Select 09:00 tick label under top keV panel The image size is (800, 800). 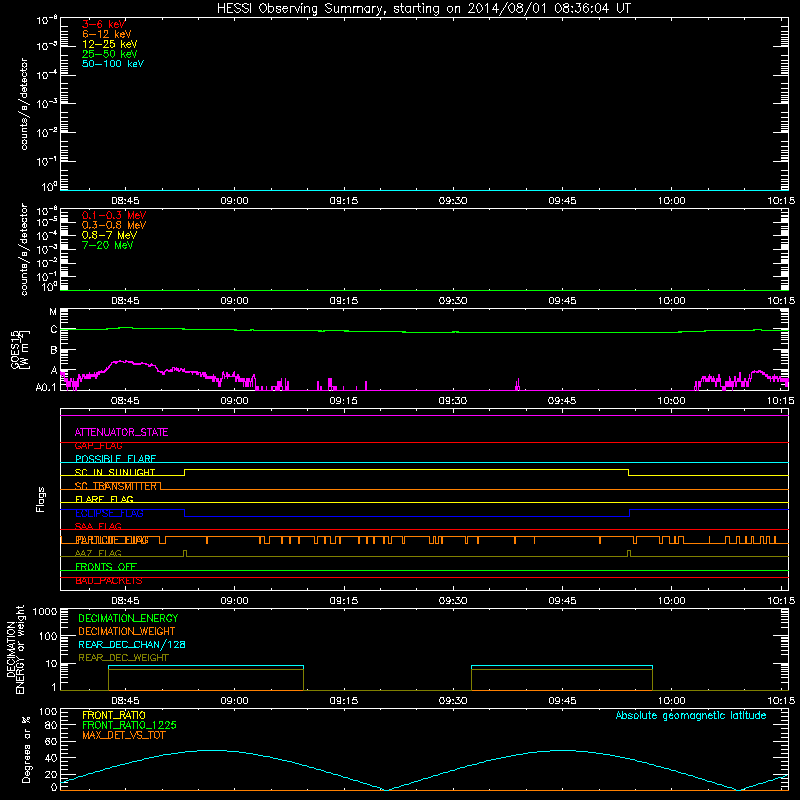235,201
